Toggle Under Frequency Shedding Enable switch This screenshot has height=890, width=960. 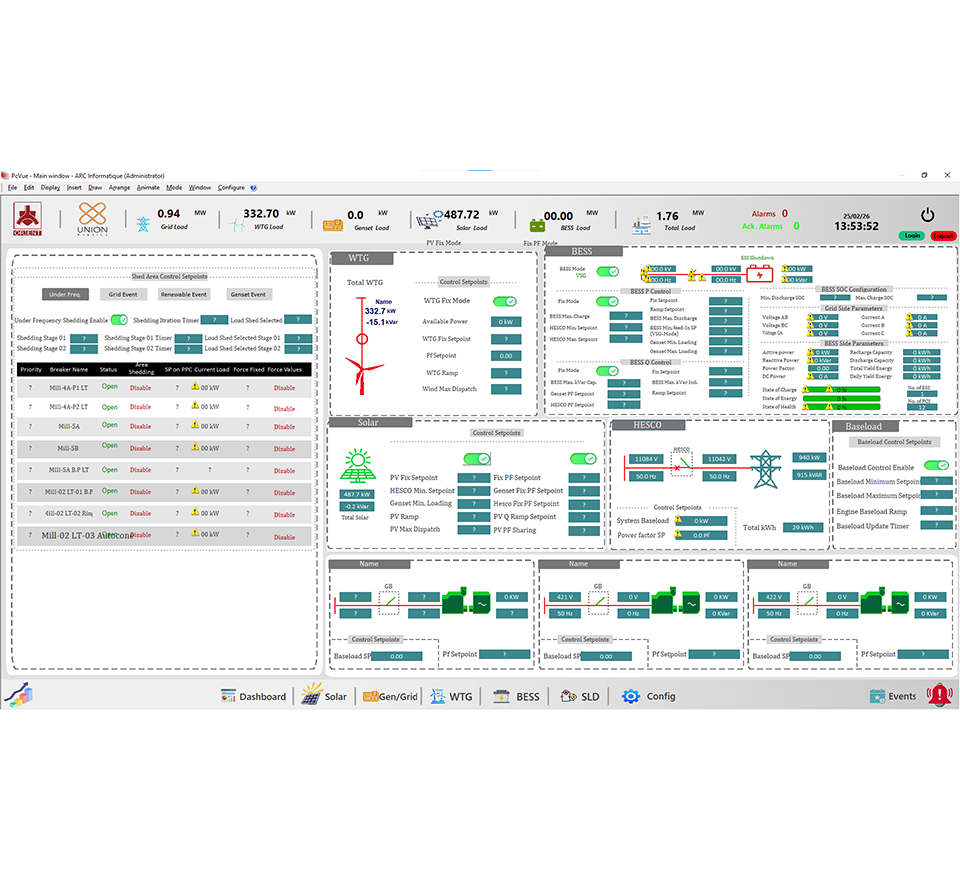(x=119, y=320)
